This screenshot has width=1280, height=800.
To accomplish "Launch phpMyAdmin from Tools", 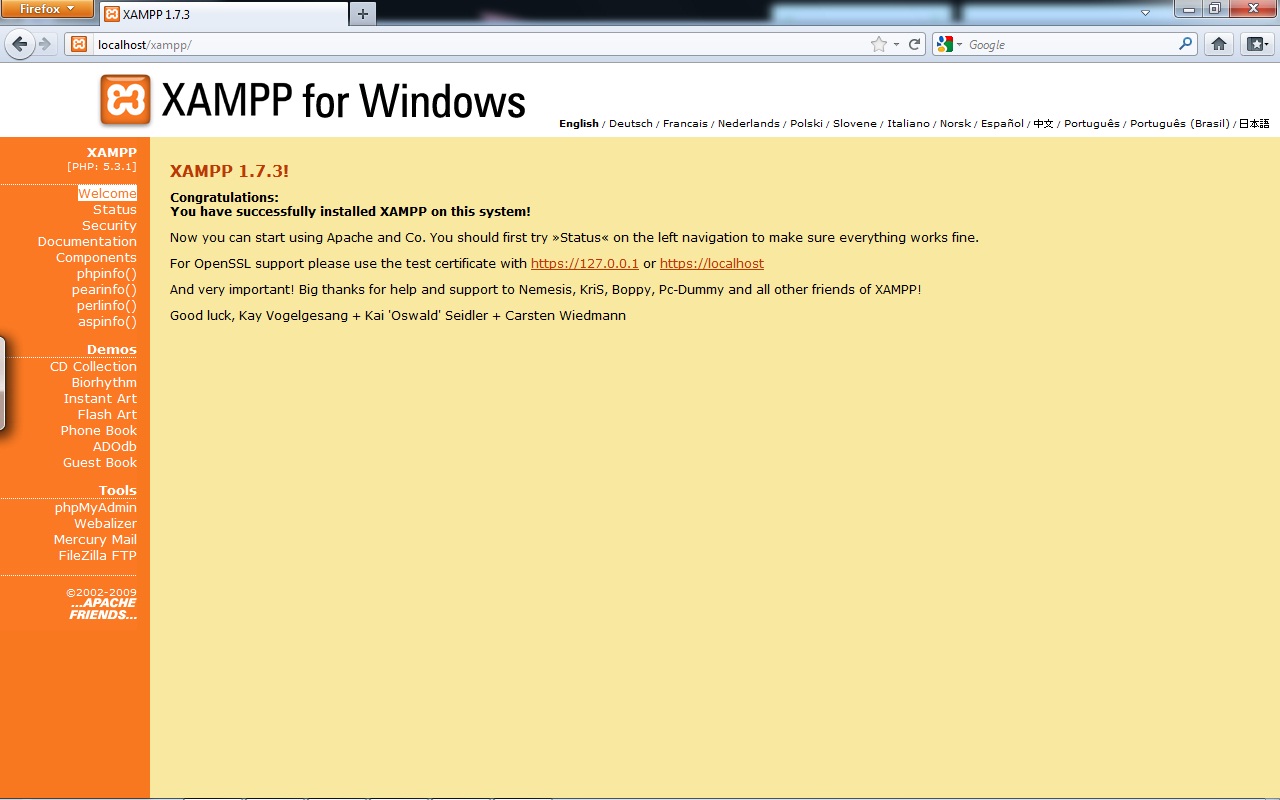I will tap(96, 507).
